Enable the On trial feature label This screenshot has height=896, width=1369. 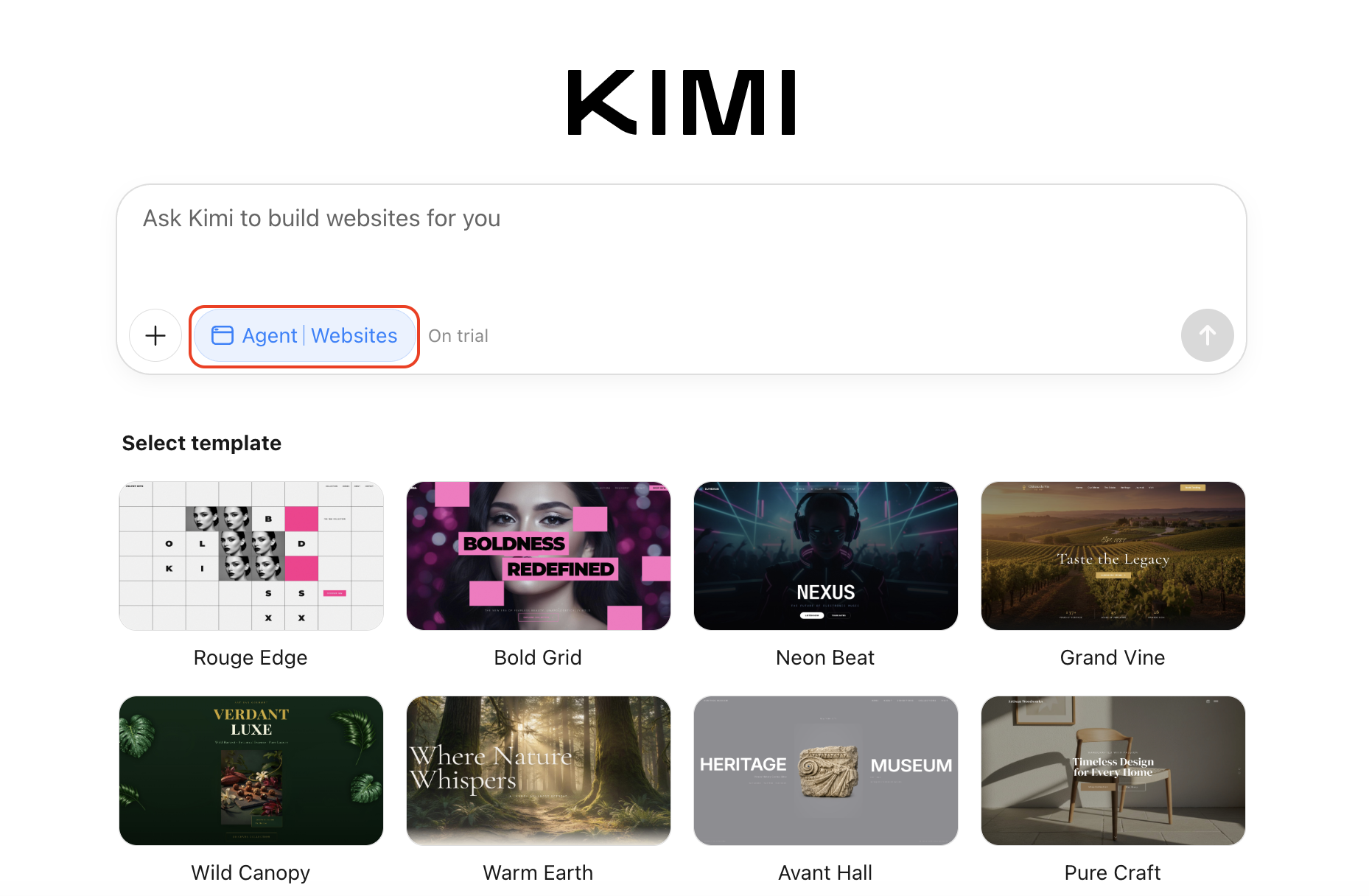pos(458,335)
